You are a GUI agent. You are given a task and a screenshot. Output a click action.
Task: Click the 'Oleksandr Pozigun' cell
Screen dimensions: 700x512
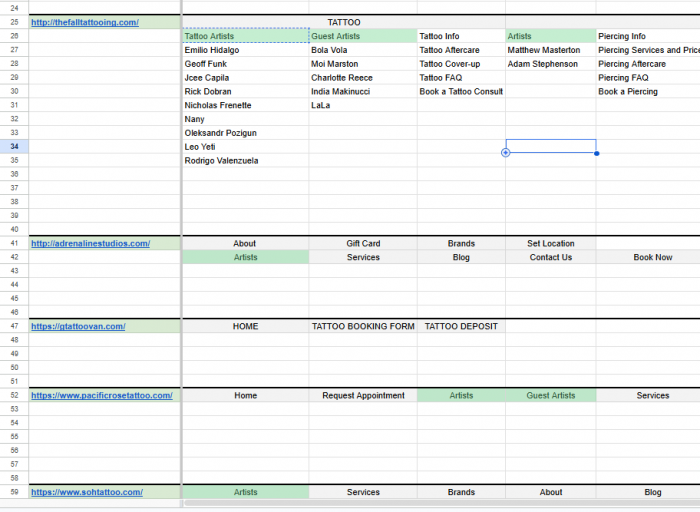click(x=246, y=133)
